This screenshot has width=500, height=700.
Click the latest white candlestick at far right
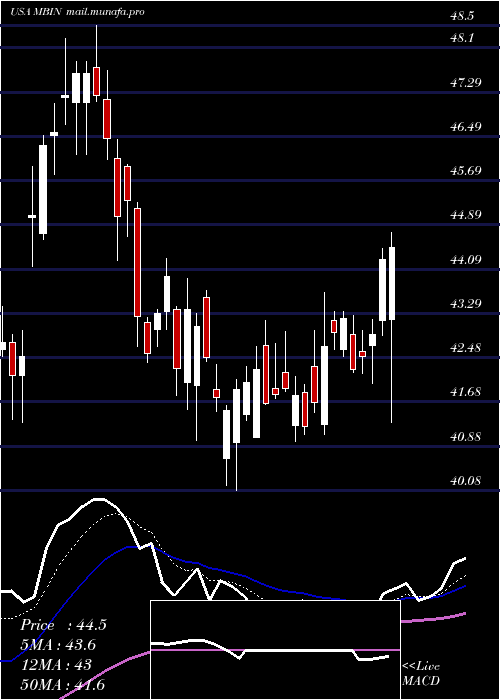click(x=392, y=327)
